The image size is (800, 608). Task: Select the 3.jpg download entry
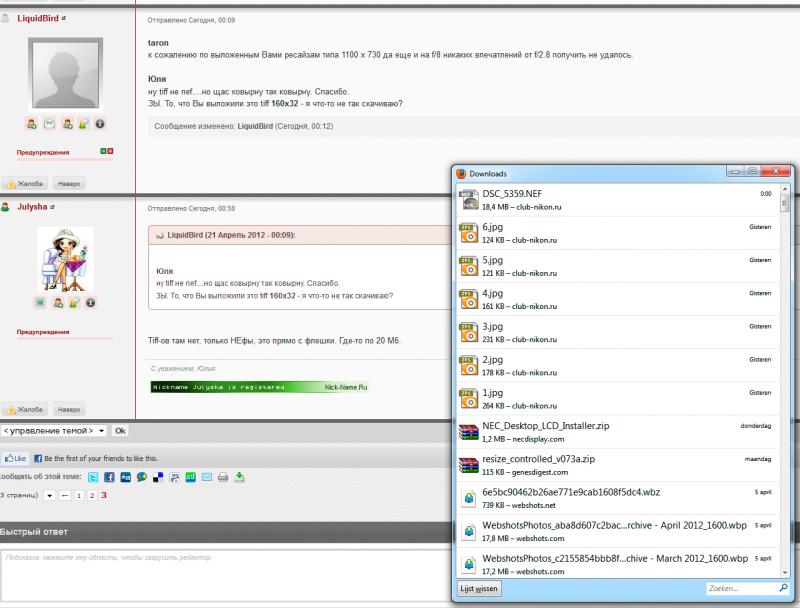[x=618, y=333]
